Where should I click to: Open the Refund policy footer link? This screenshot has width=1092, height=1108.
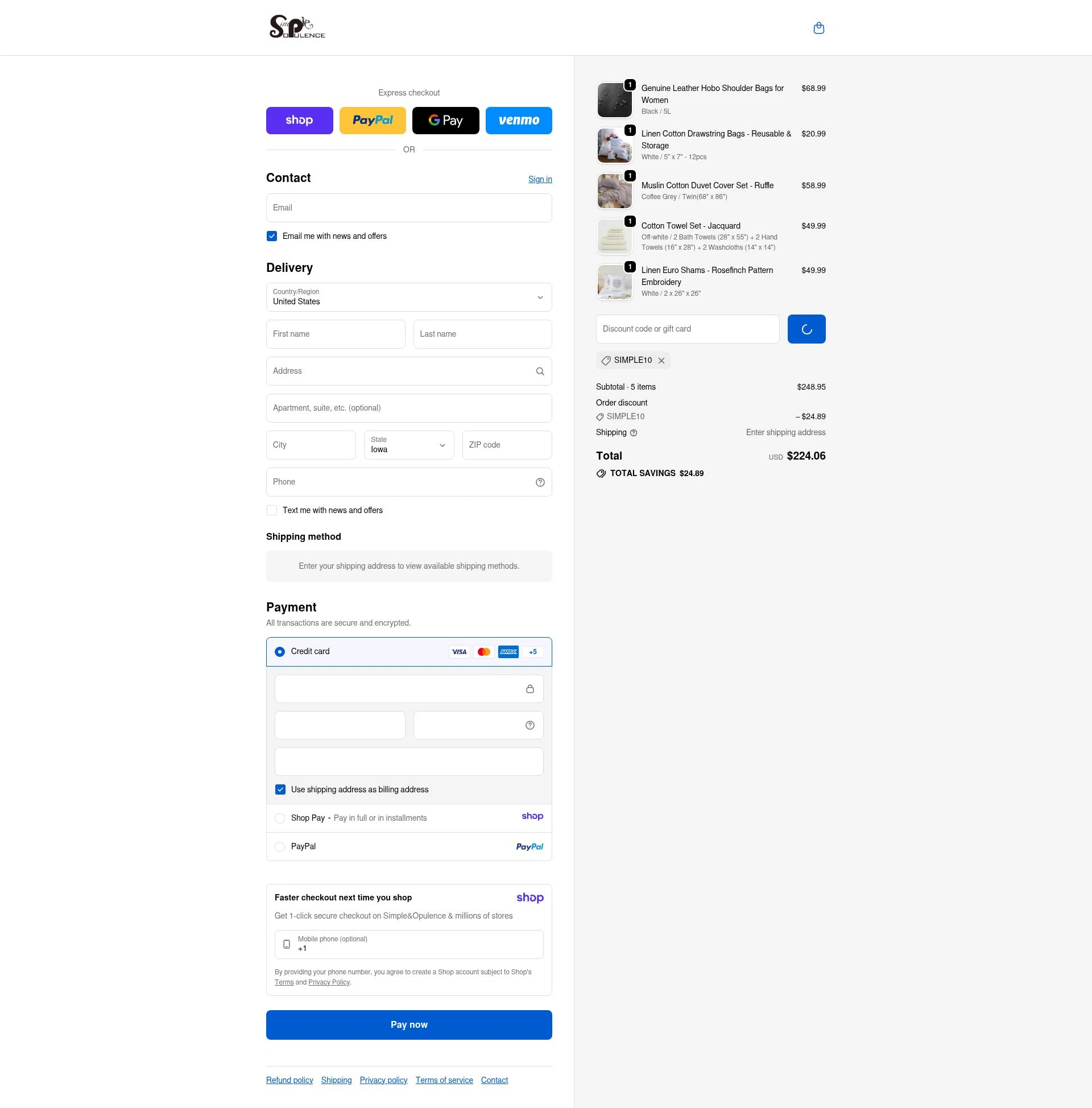289,1080
